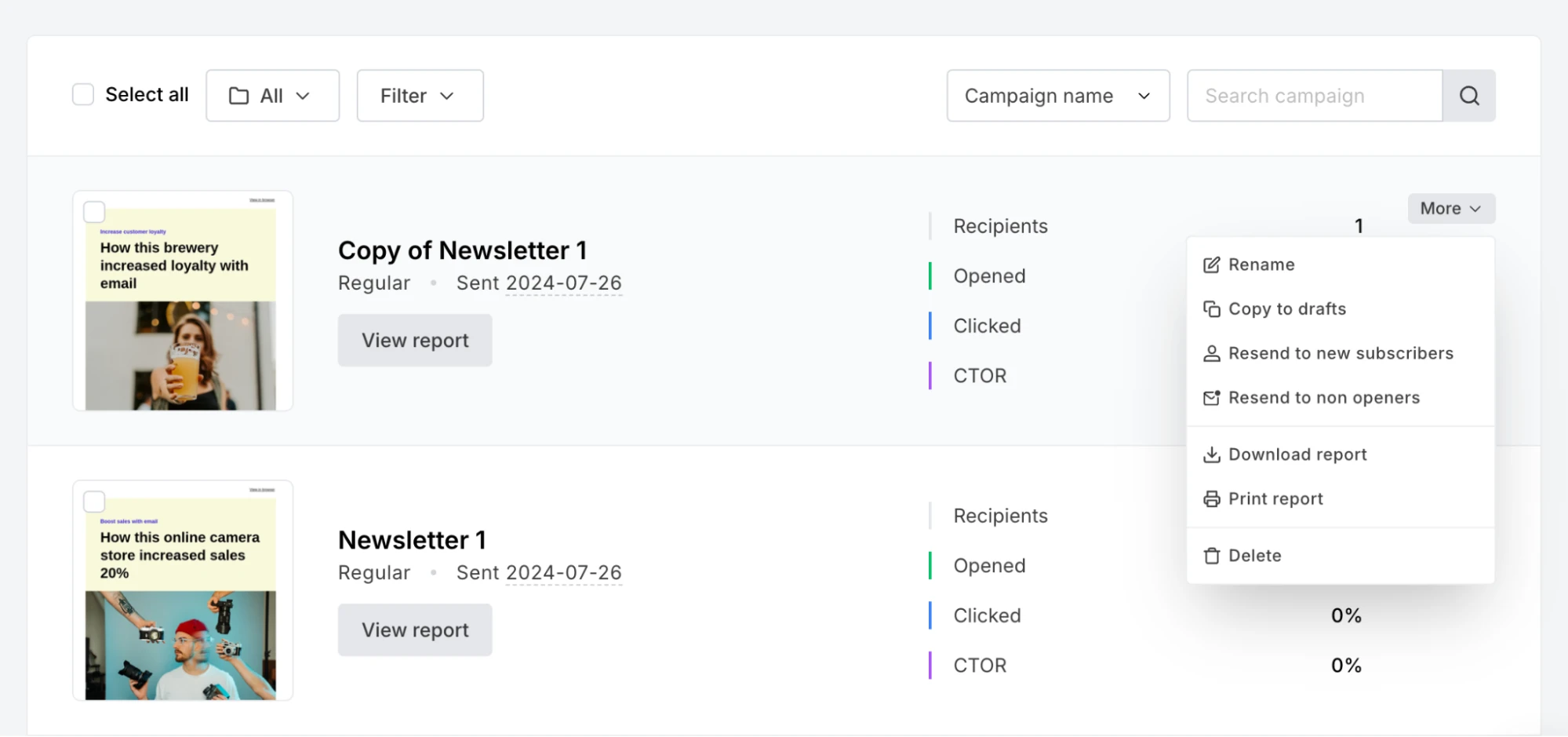This screenshot has width=1568, height=737.
Task: Check the Newsletter 1 campaign checkbox
Action: coord(94,502)
